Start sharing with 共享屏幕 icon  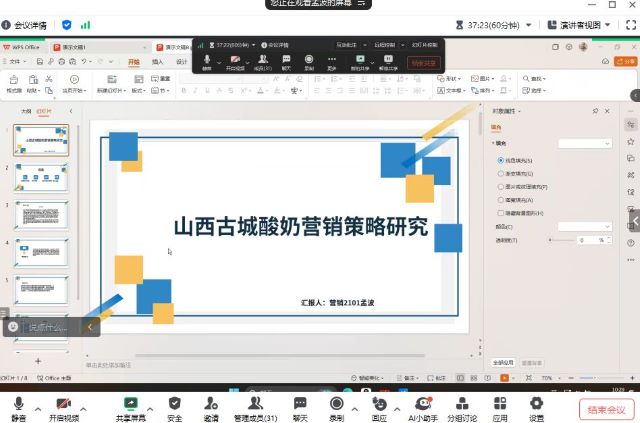click(130, 403)
